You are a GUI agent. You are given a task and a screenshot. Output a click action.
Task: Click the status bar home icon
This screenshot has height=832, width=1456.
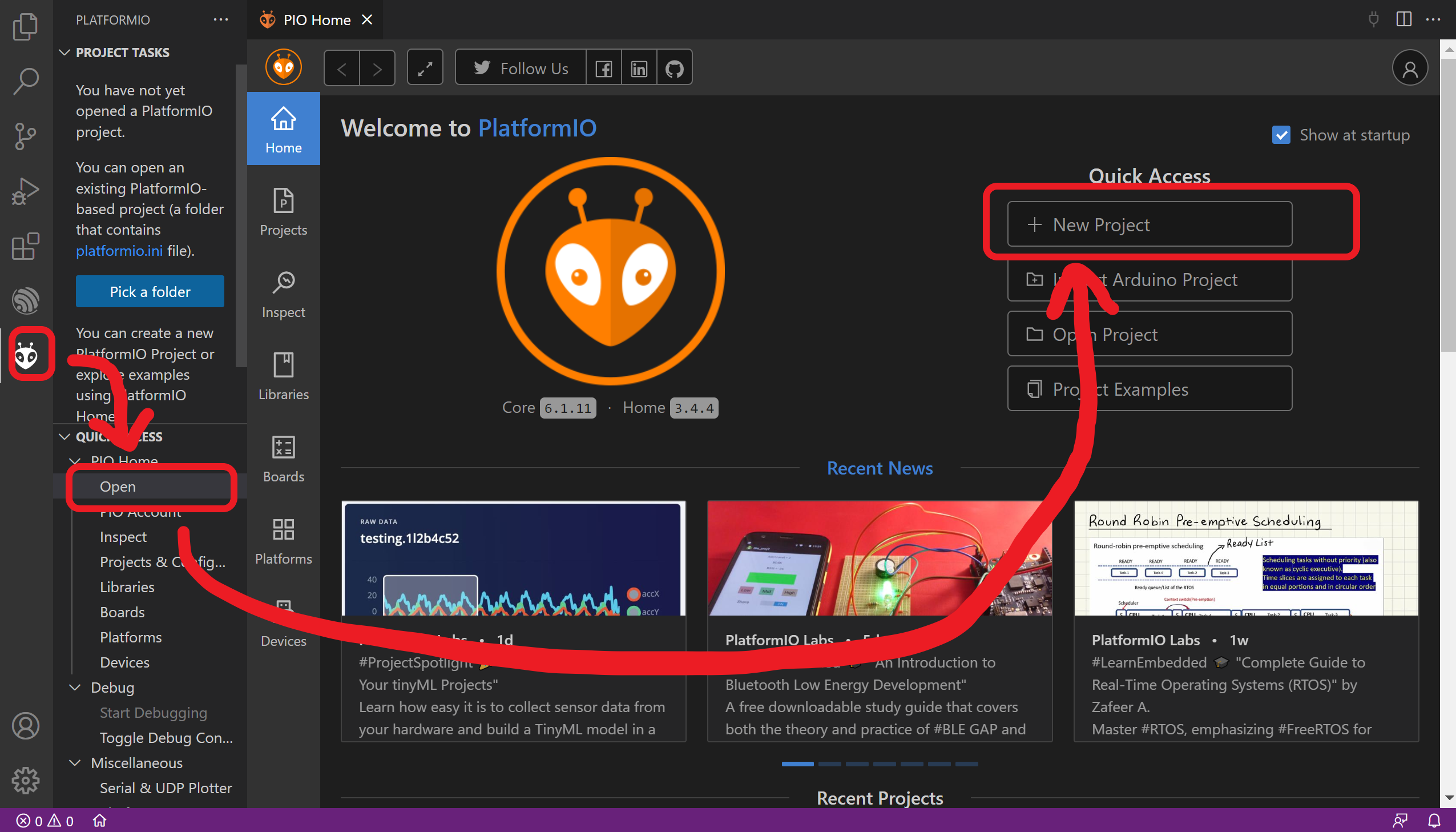pos(100,821)
